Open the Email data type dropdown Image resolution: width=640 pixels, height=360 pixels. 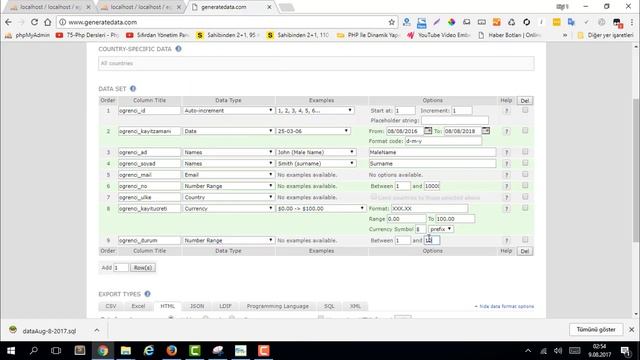pyautogui.click(x=228, y=175)
